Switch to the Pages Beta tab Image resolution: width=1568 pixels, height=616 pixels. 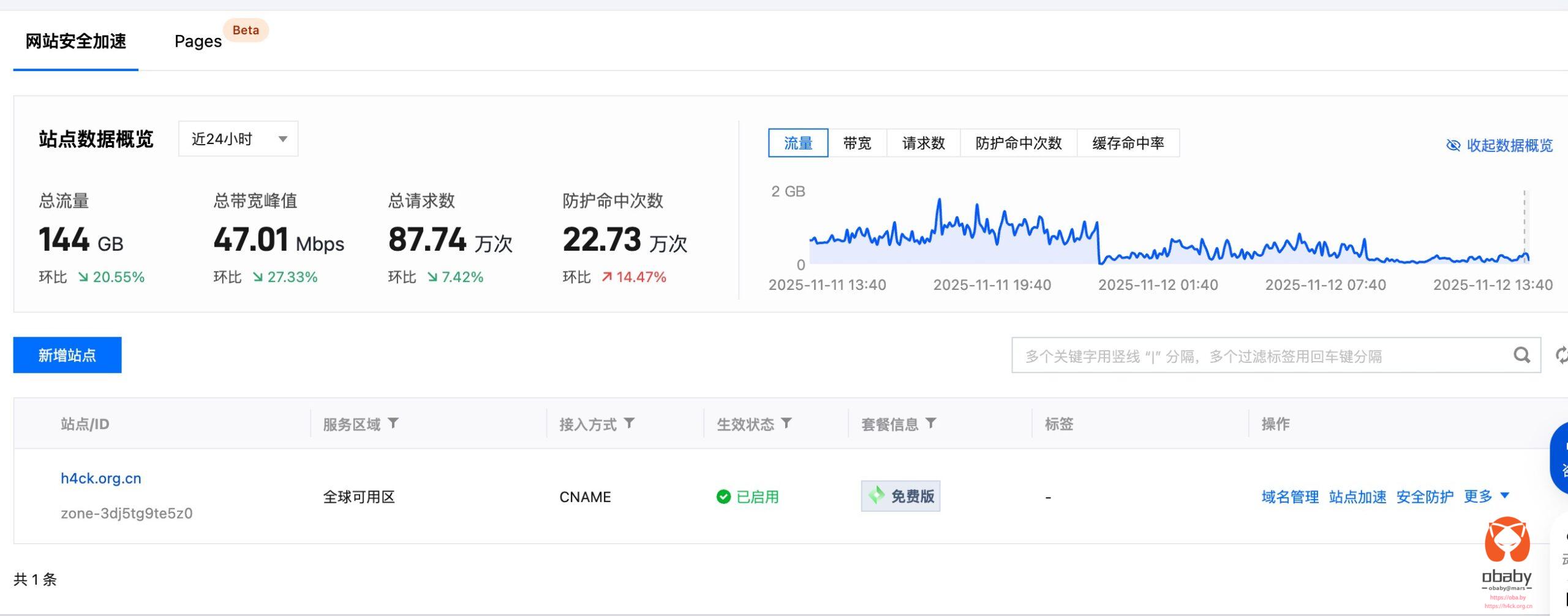[198, 41]
